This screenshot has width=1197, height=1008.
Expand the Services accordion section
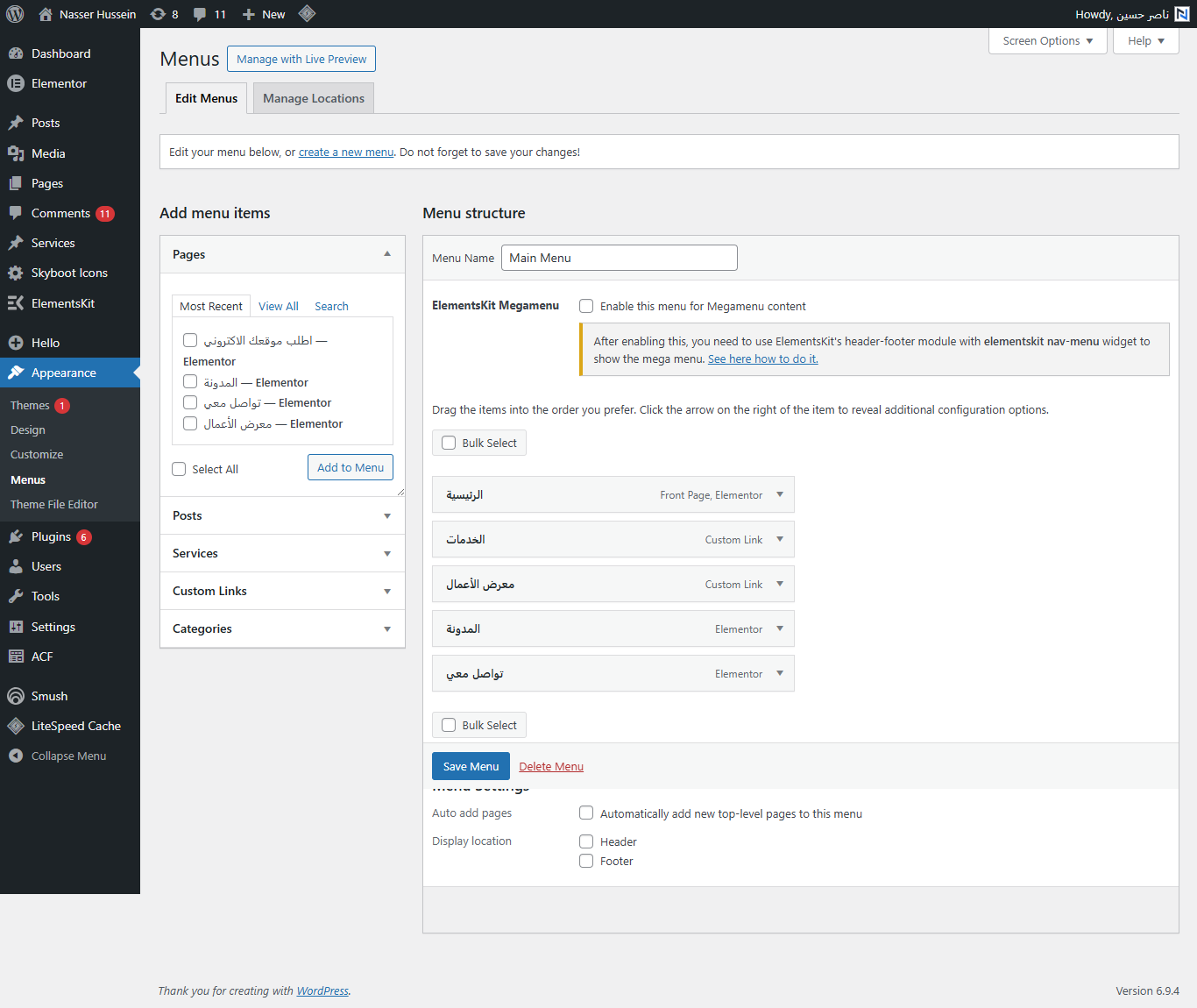pyautogui.click(x=282, y=553)
